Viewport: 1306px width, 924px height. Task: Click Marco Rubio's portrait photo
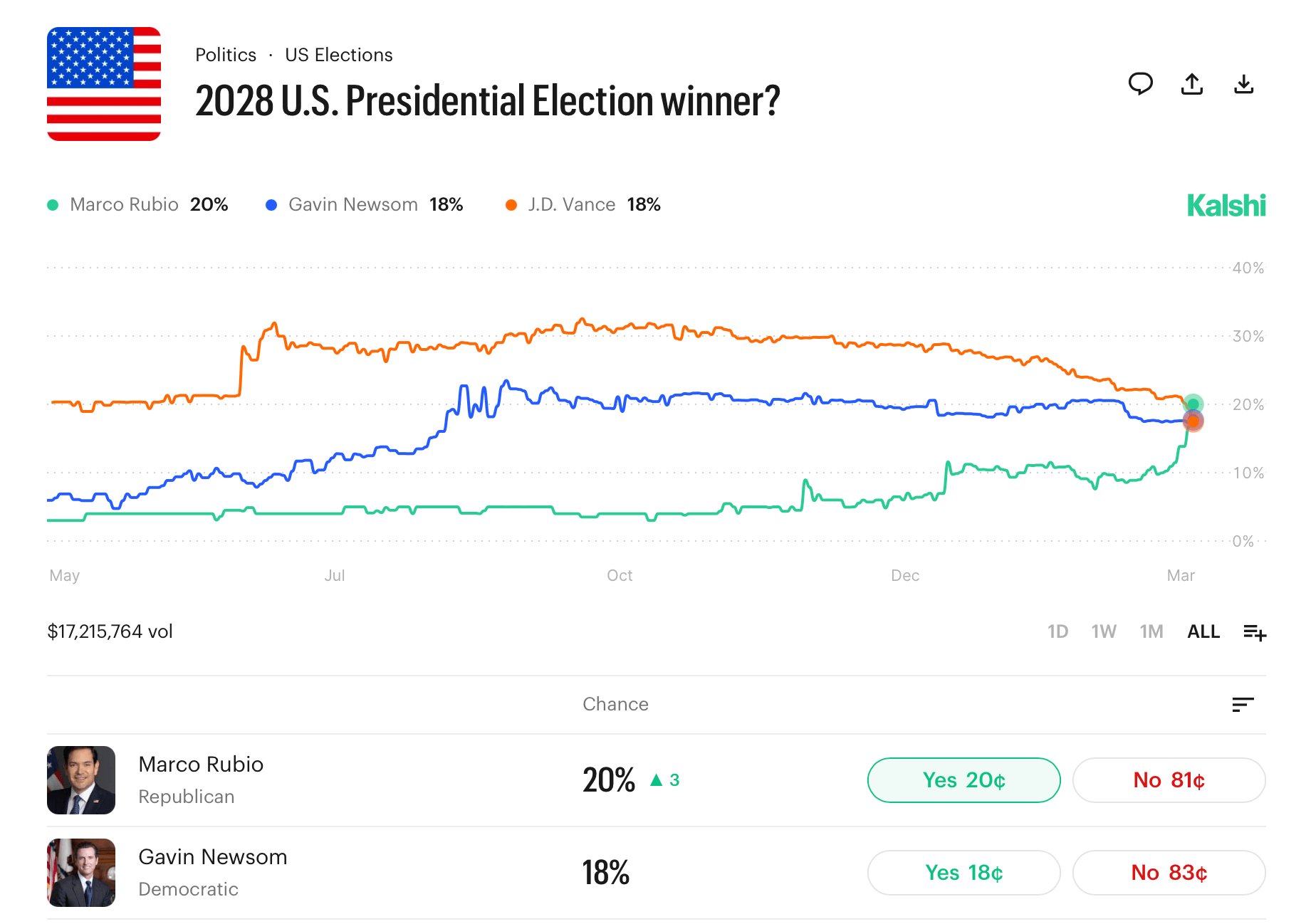click(80, 780)
